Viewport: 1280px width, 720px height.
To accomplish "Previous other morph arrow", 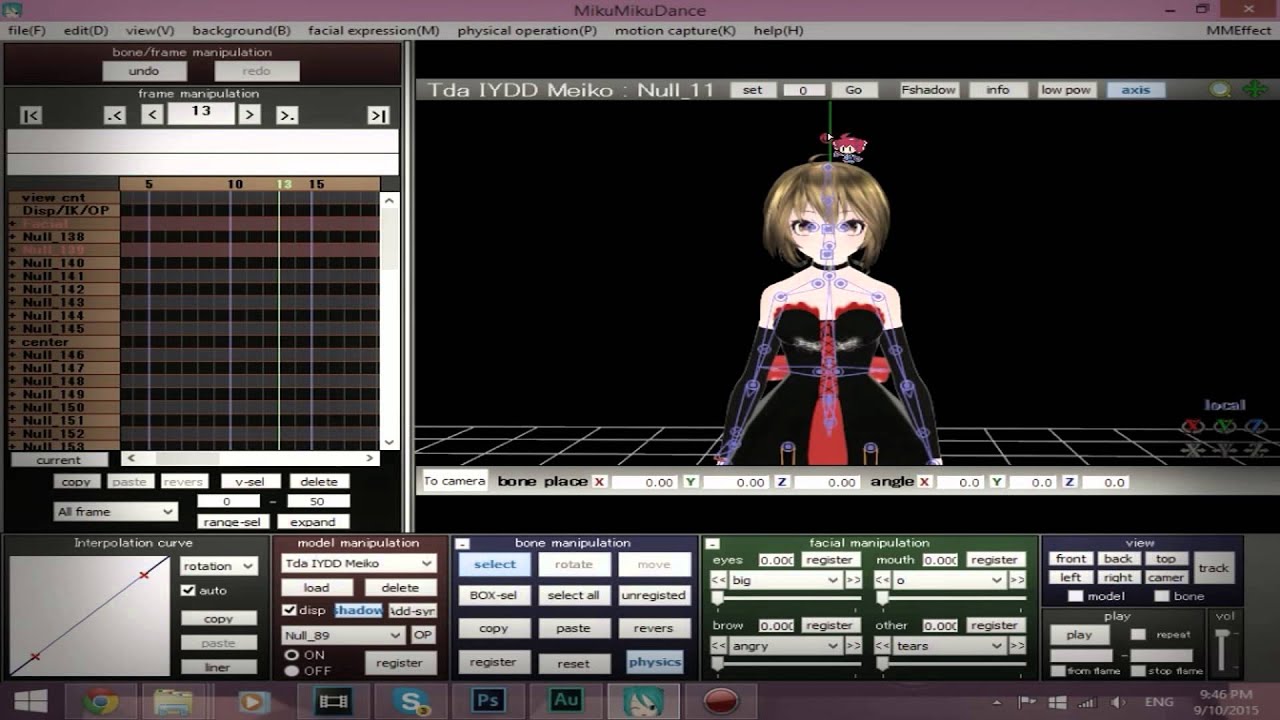I will (x=883, y=646).
